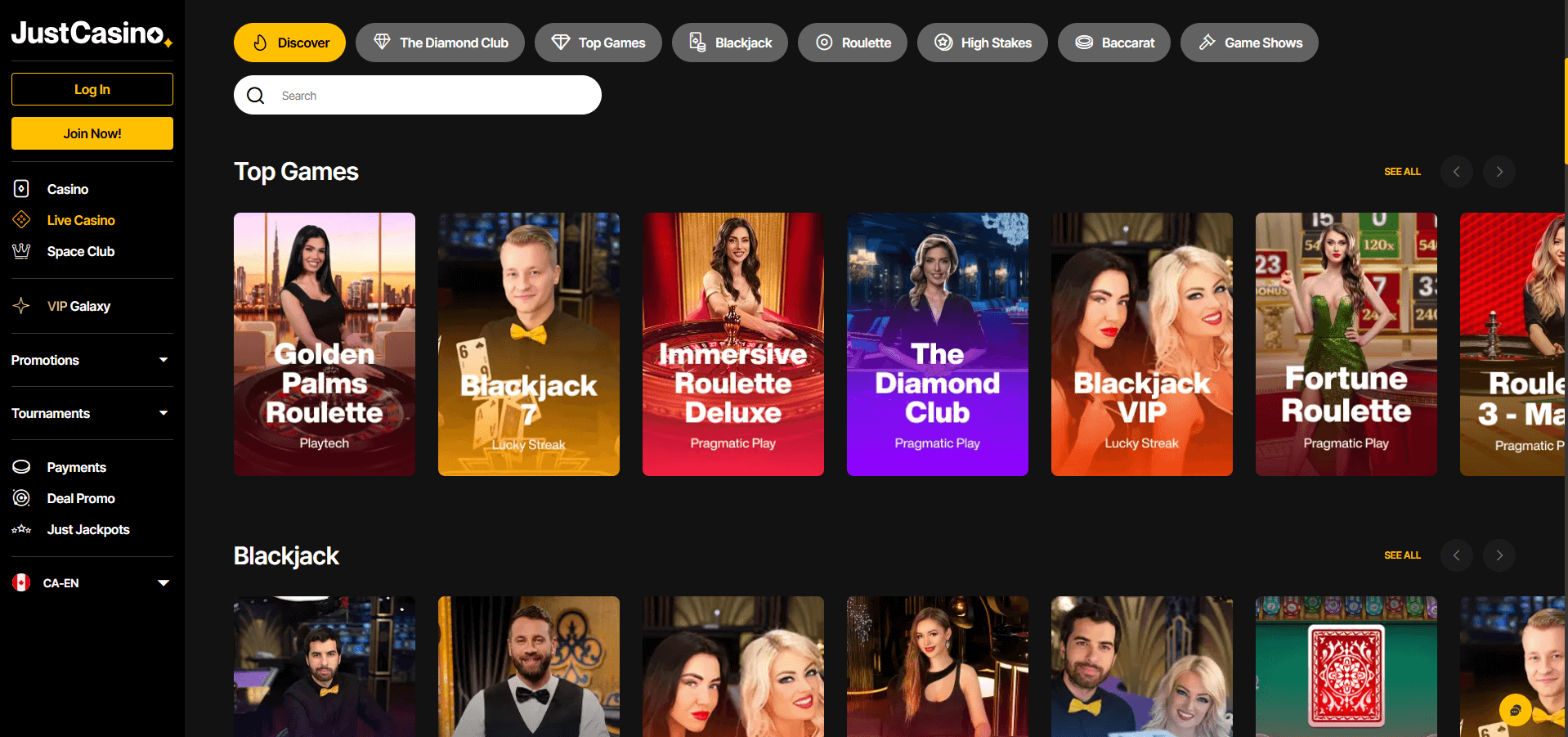Open Deal Promo from the sidebar

click(x=78, y=498)
